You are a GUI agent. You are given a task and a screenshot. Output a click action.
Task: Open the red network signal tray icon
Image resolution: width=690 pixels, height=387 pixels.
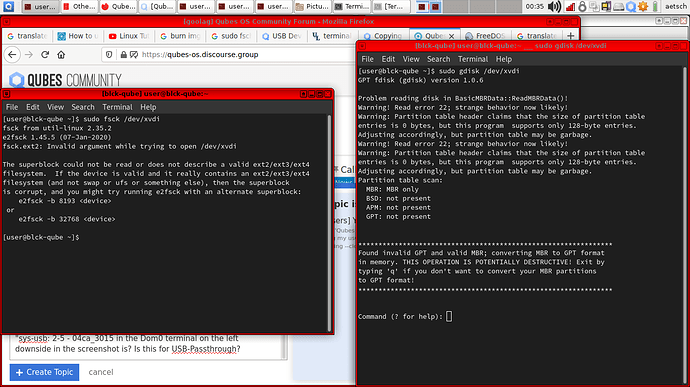click(x=570, y=6)
